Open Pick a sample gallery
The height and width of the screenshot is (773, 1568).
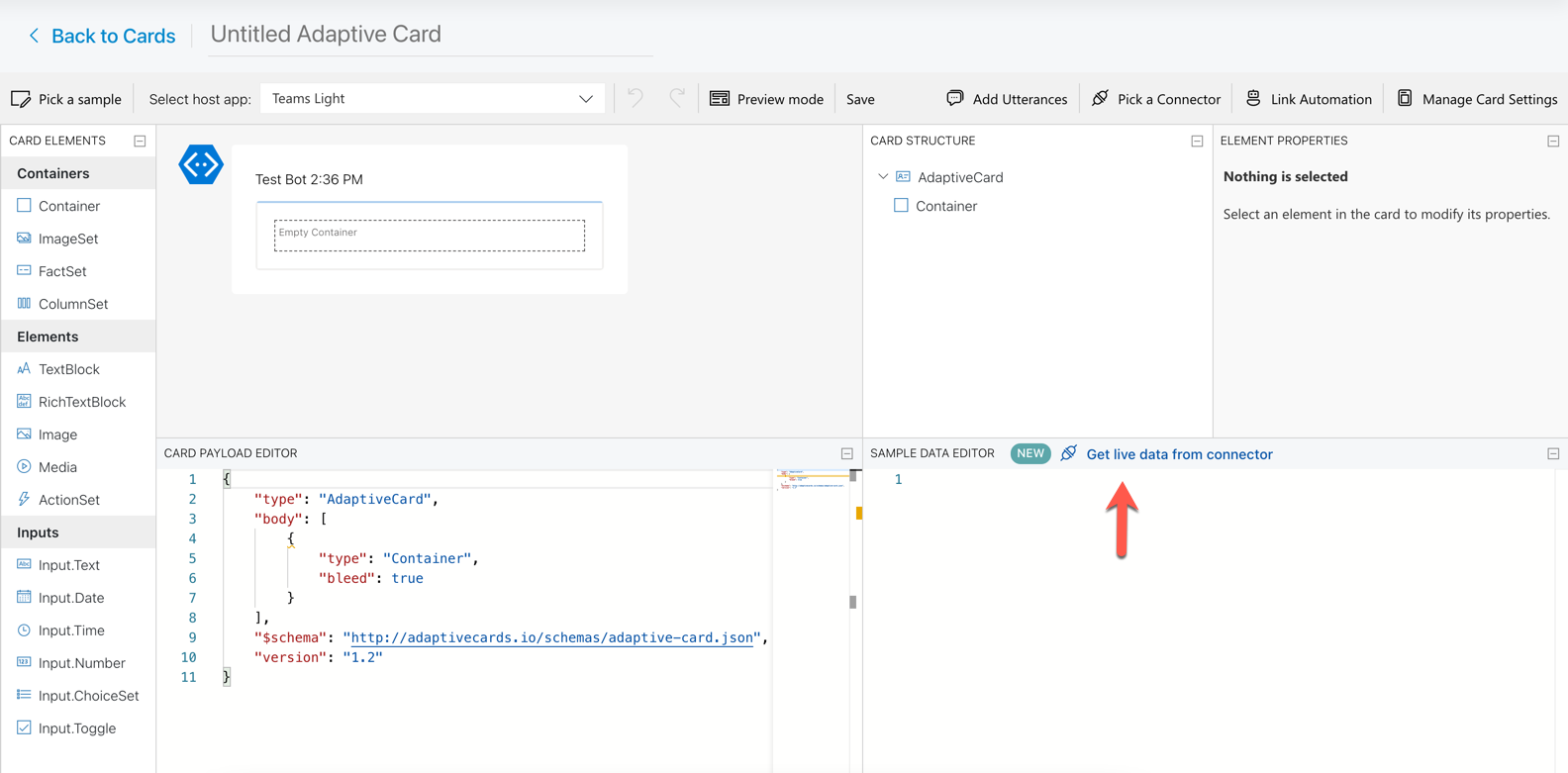[66, 99]
